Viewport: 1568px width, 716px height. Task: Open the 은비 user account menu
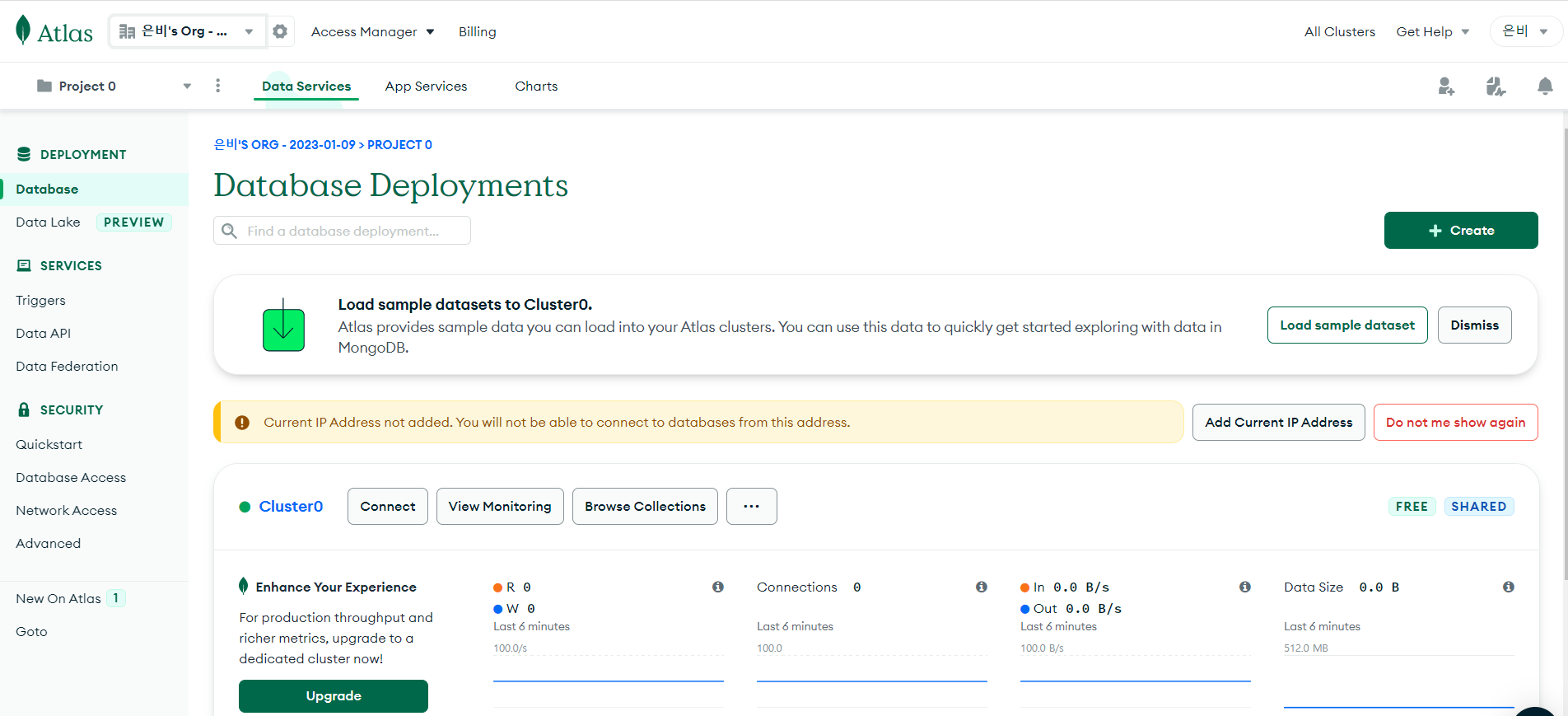pyautogui.click(x=1525, y=31)
